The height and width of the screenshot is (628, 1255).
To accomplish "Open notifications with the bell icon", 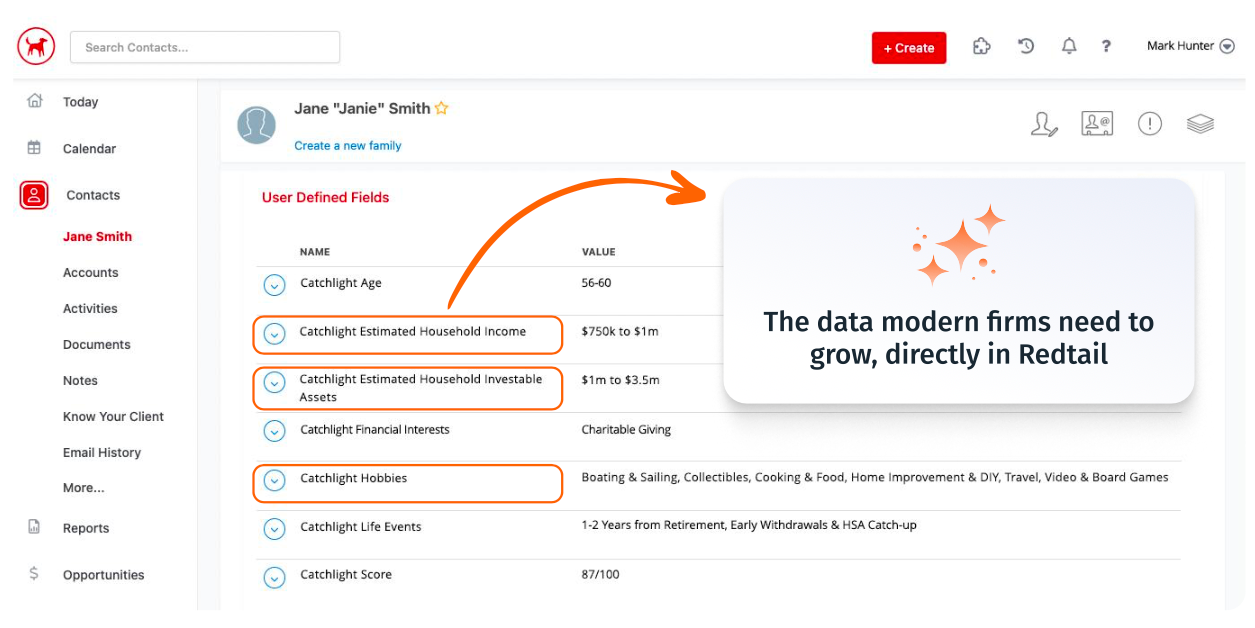I will click(x=1068, y=46).
